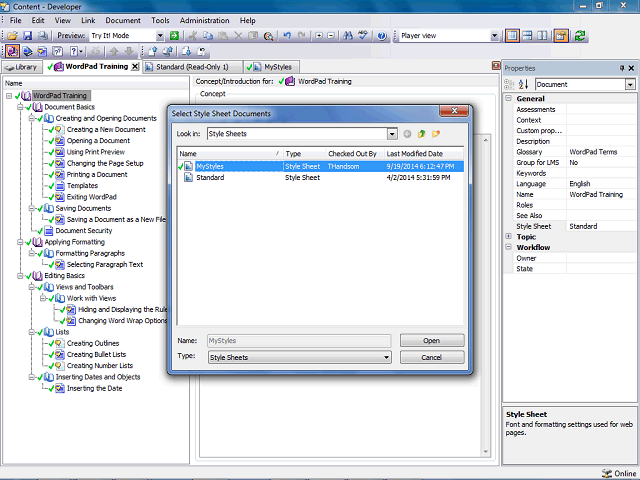640x480 pixels.
Task: Click the Open button in dialog
Action: pyautogui.click(x=432, y=341)
